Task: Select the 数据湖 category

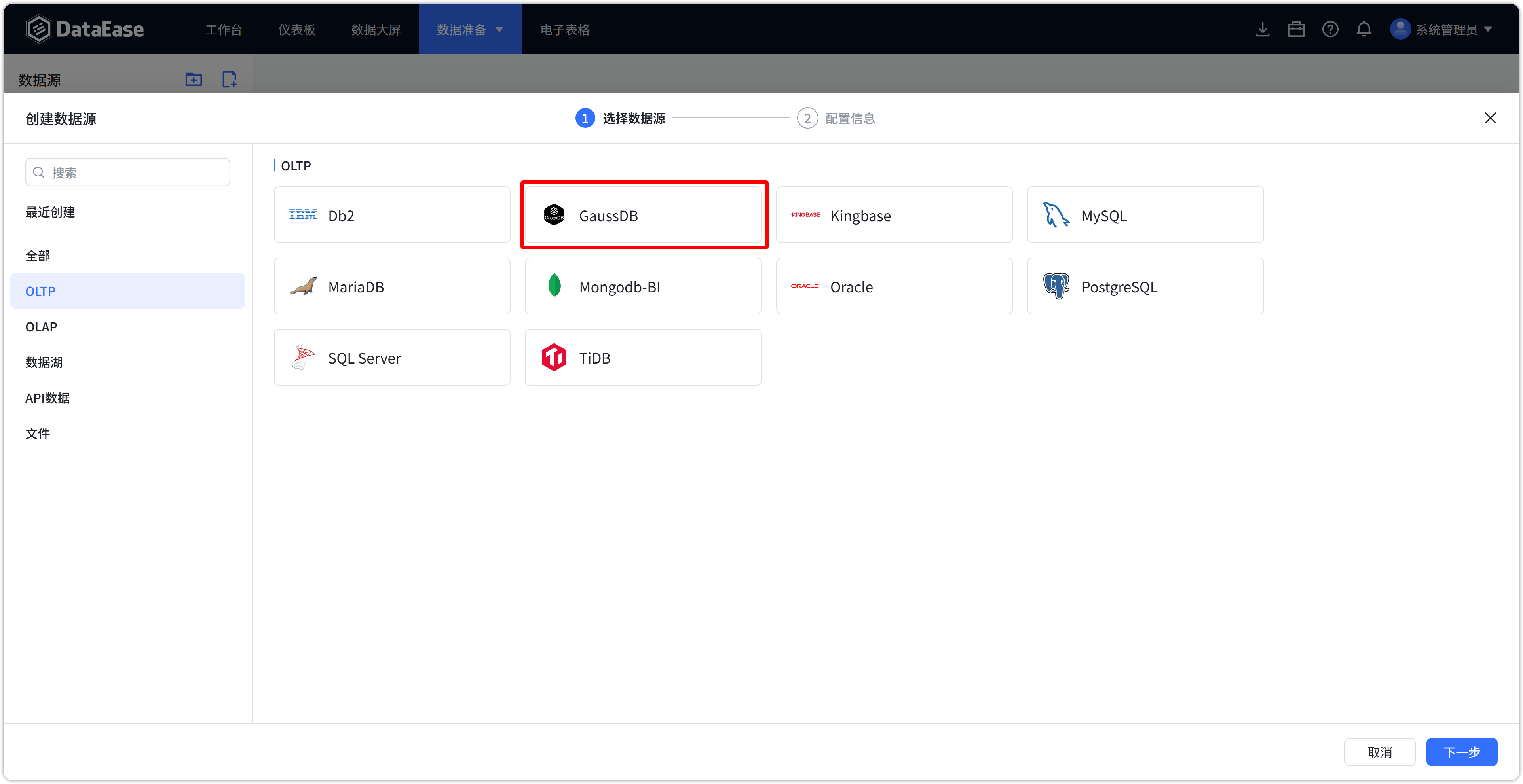Action: point(128,362)
